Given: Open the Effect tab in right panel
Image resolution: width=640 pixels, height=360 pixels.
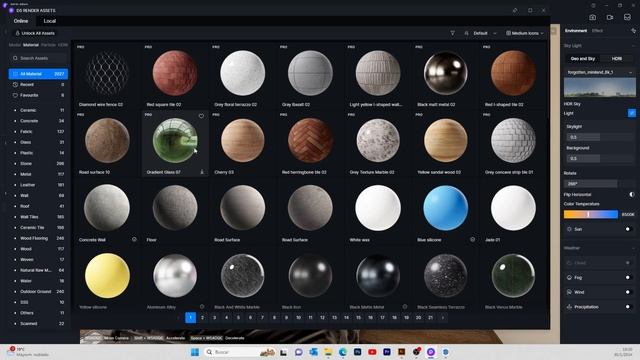Looking at the screenshot, I should [597, 31].
